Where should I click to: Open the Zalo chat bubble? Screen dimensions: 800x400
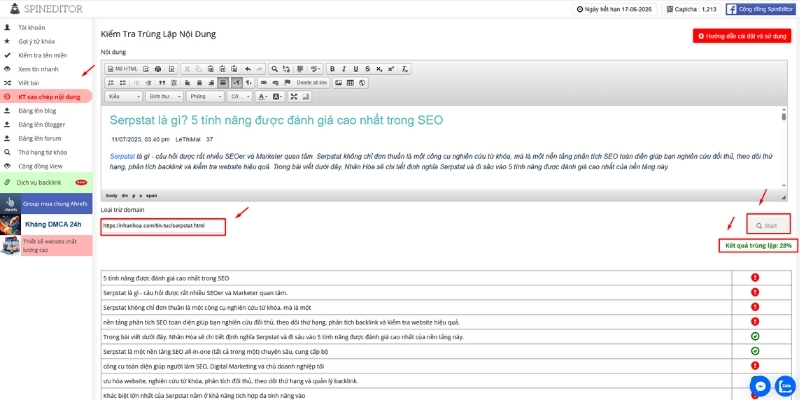[x=785, y=387]
